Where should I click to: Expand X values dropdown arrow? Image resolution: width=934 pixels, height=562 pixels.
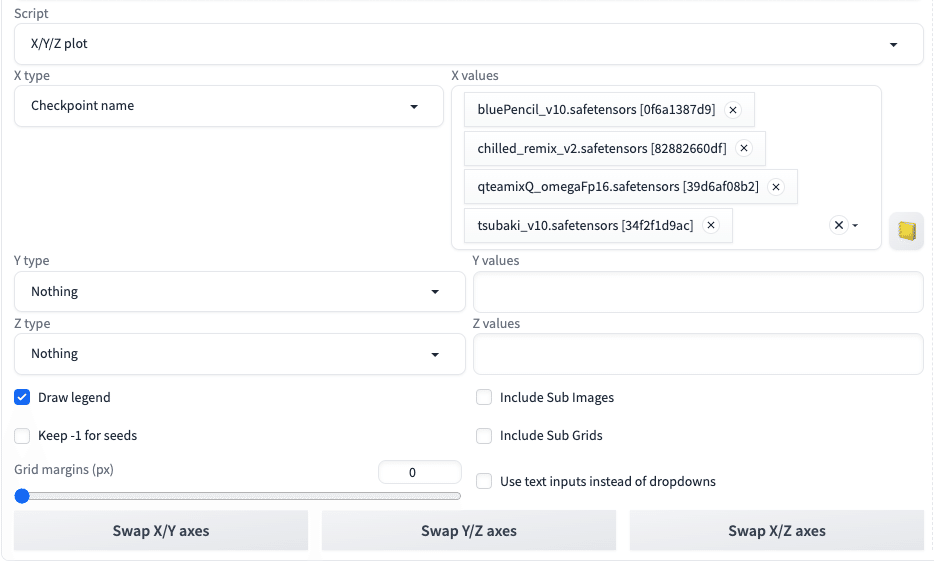coord(855,226)
